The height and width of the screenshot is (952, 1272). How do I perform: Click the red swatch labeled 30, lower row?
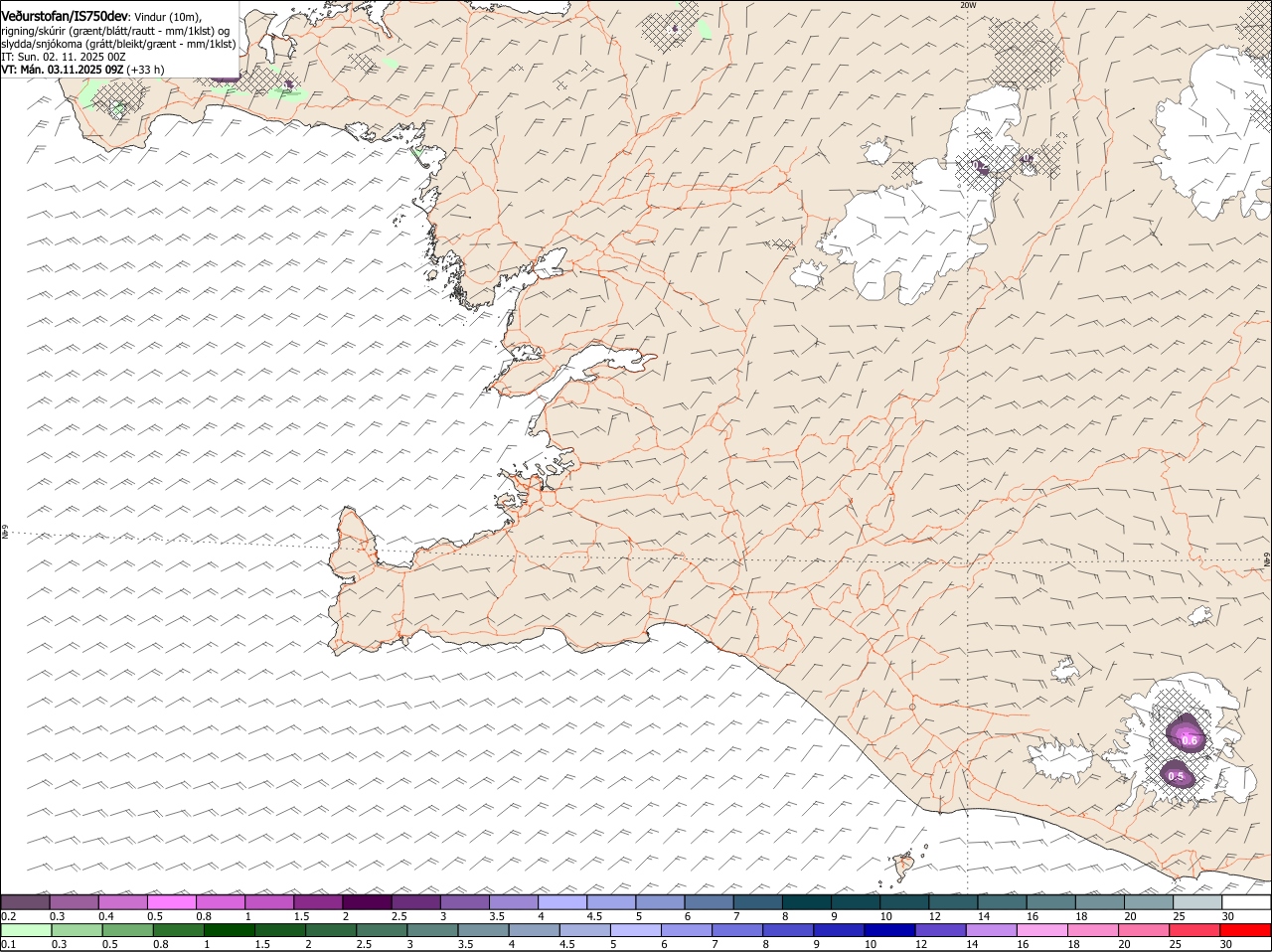pos(1246,930)
